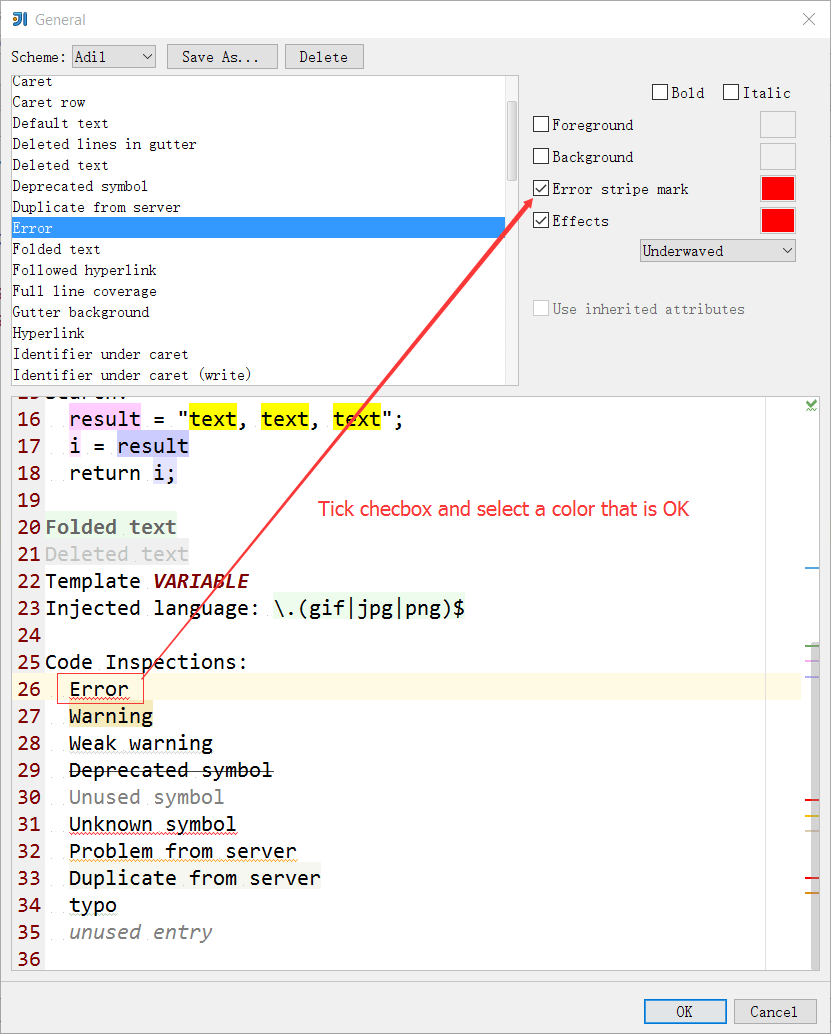The height and width of the screenshot is (1034, 831).
Task: Enable the Bold checkbox
Action: coord(660,92)
